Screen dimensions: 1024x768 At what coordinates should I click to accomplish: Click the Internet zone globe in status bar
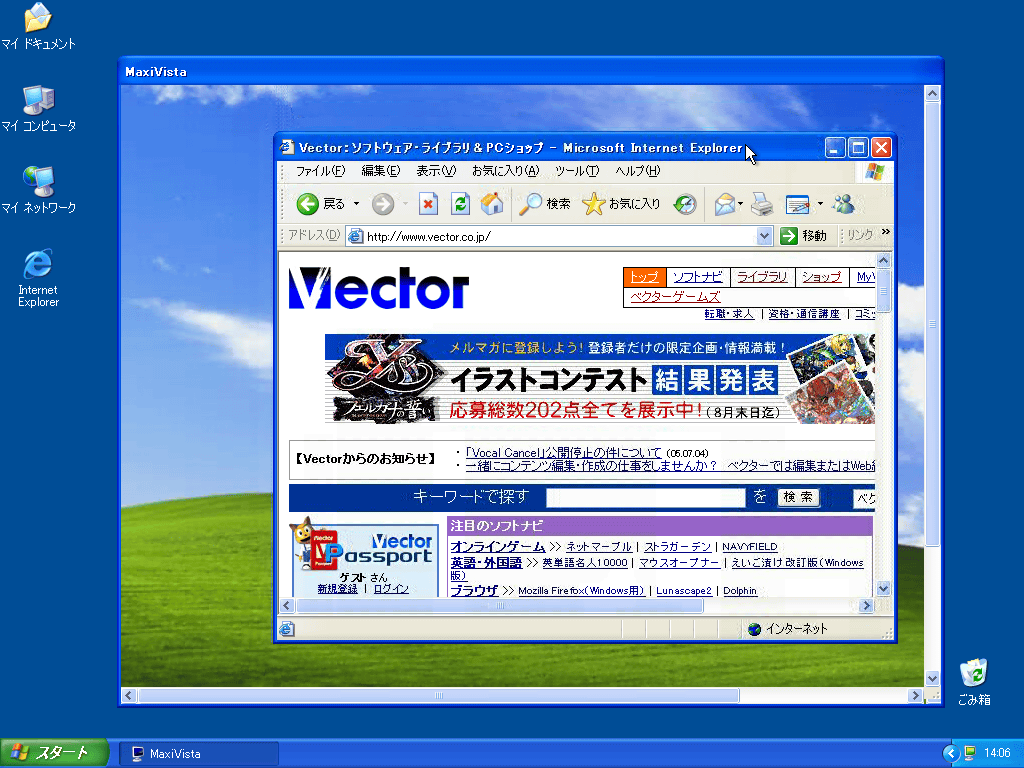754,629
